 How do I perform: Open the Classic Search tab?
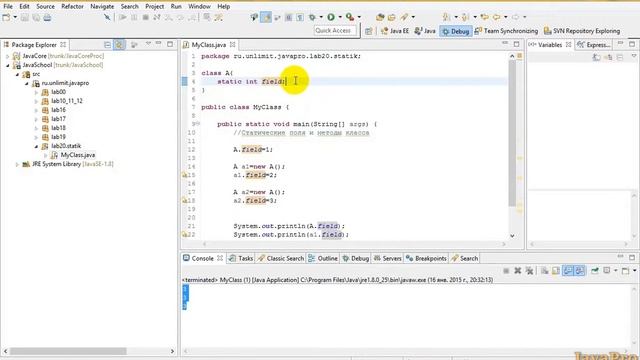pyautogui.click(x=280, y=258)
